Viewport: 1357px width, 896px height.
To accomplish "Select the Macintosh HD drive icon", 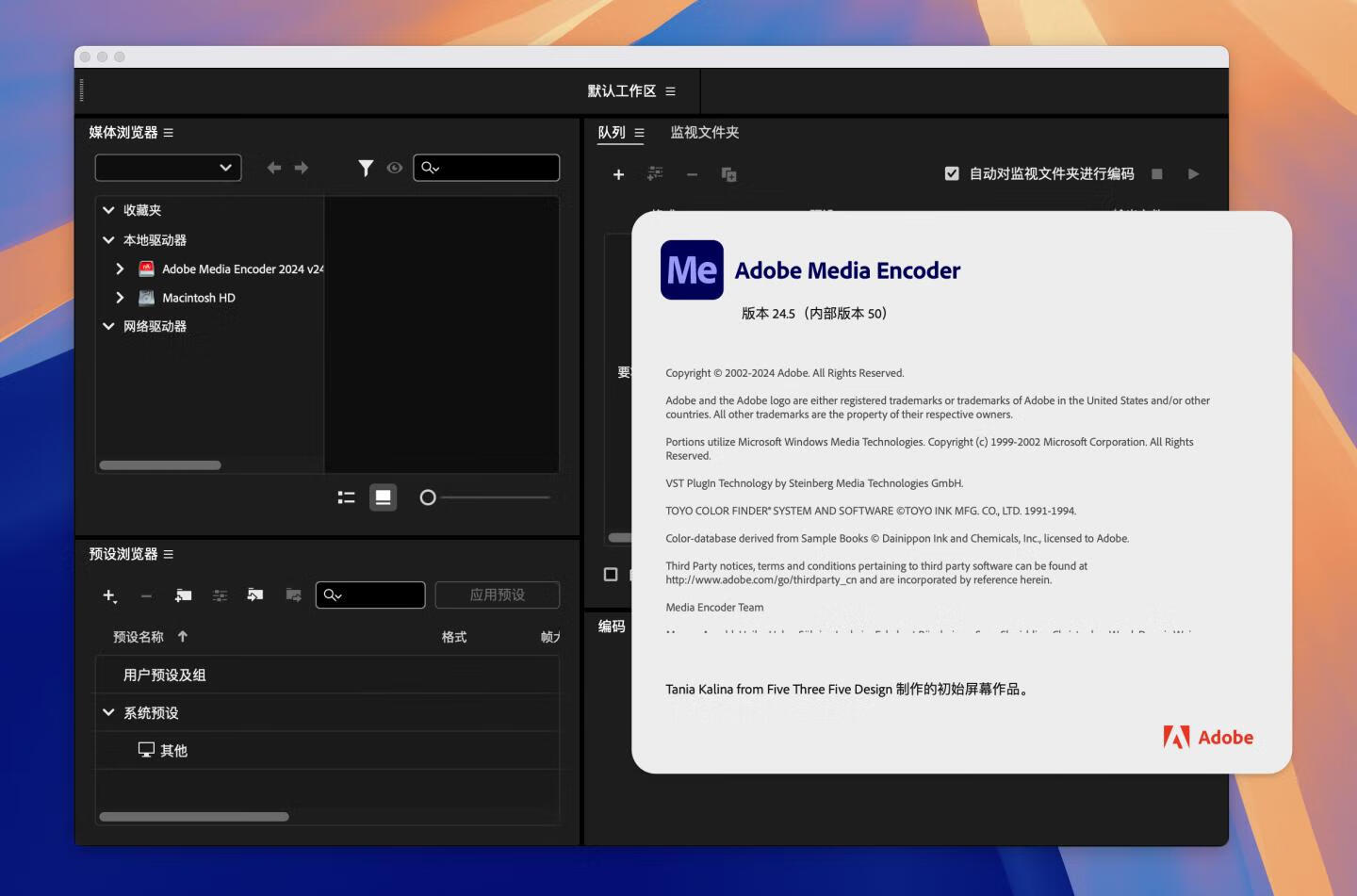I will (x=146, y=298).
